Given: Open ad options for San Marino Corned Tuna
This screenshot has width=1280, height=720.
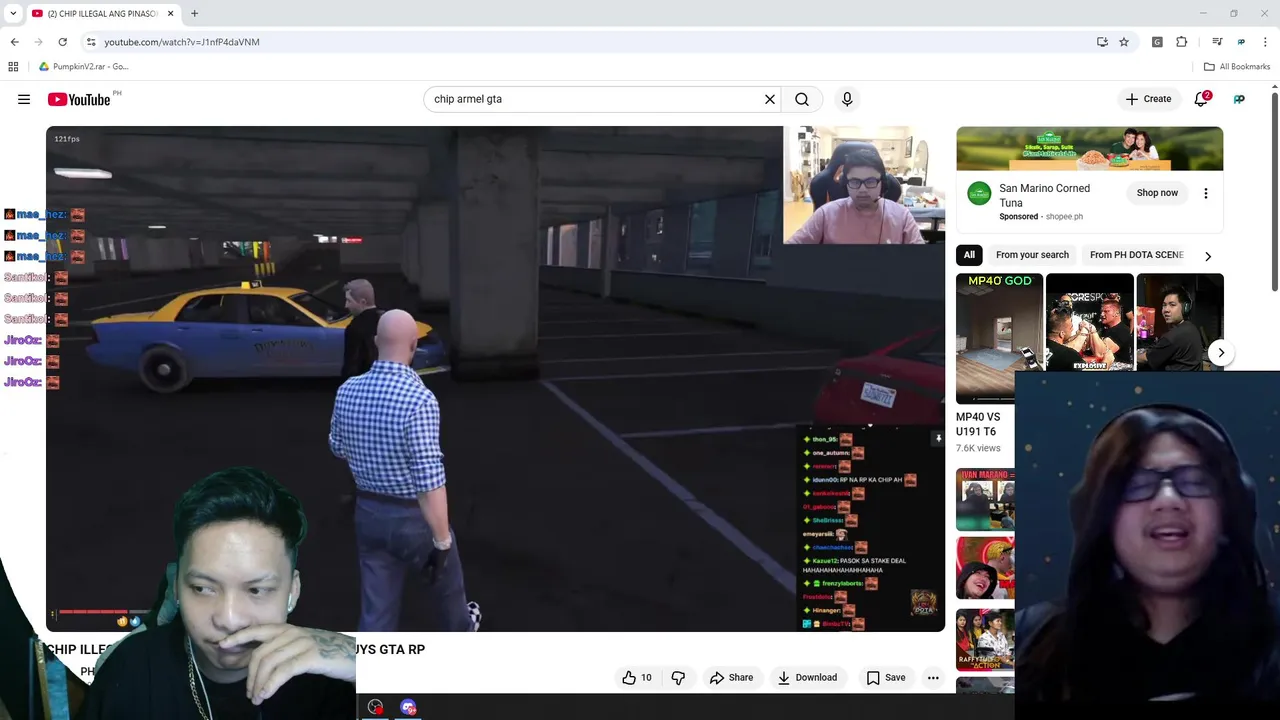Looking at the screenshot, I should [x=1206, y=193].
